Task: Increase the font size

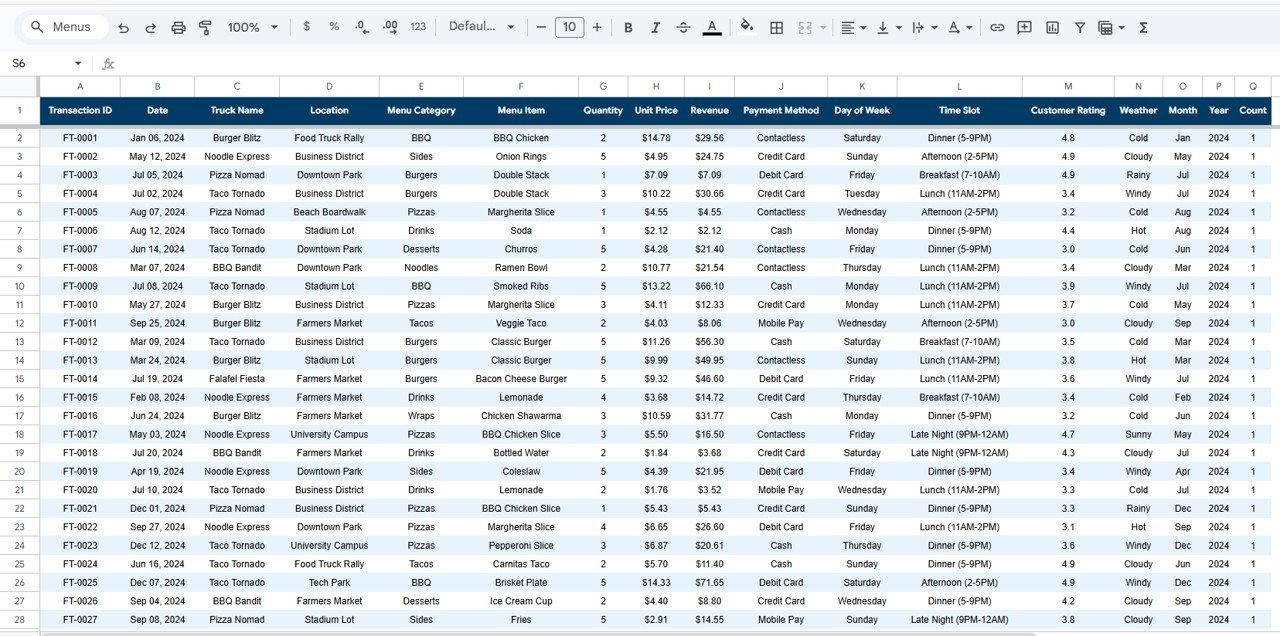Action: click(597, 27)
